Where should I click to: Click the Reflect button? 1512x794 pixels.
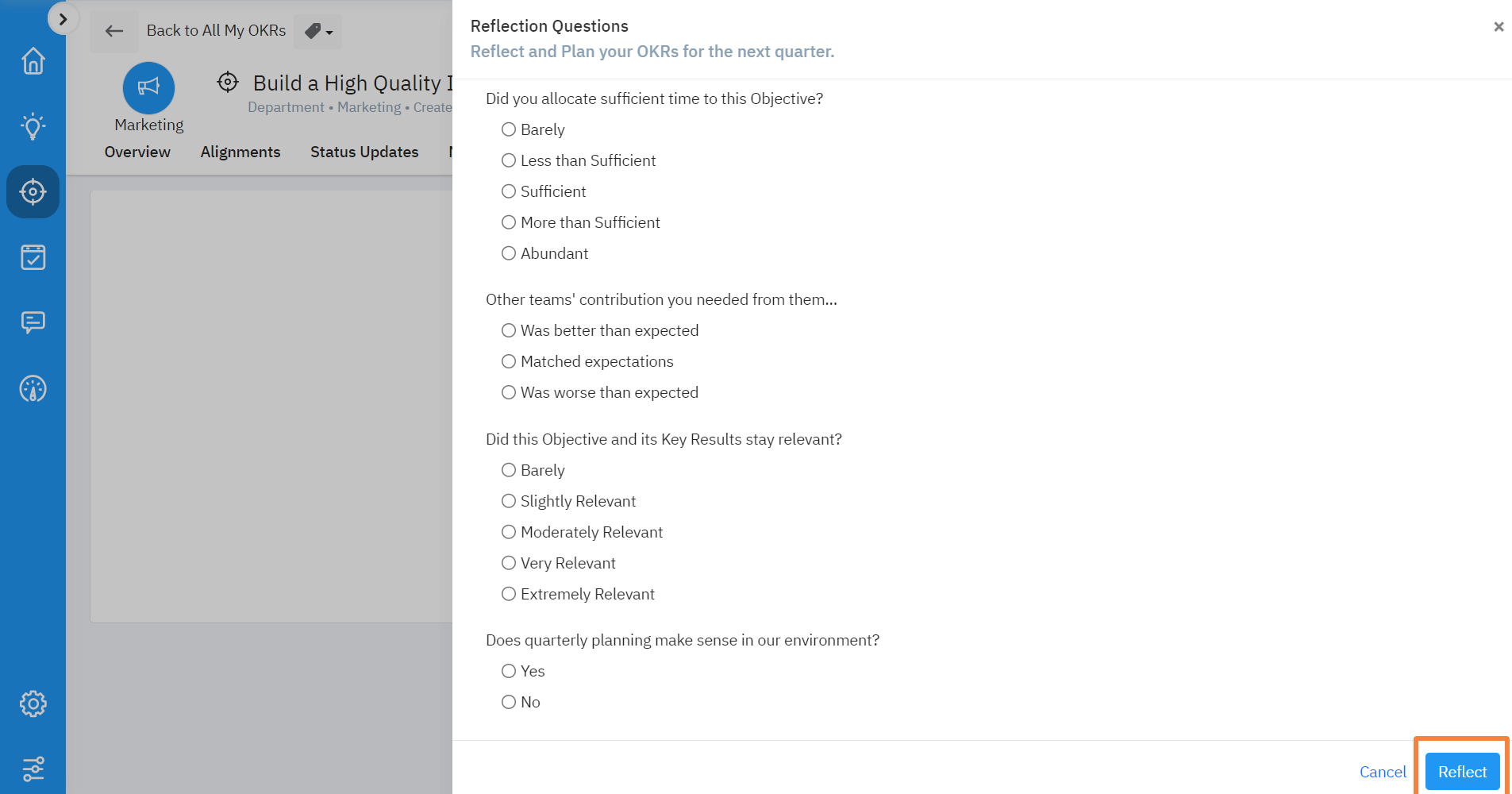1460,771
